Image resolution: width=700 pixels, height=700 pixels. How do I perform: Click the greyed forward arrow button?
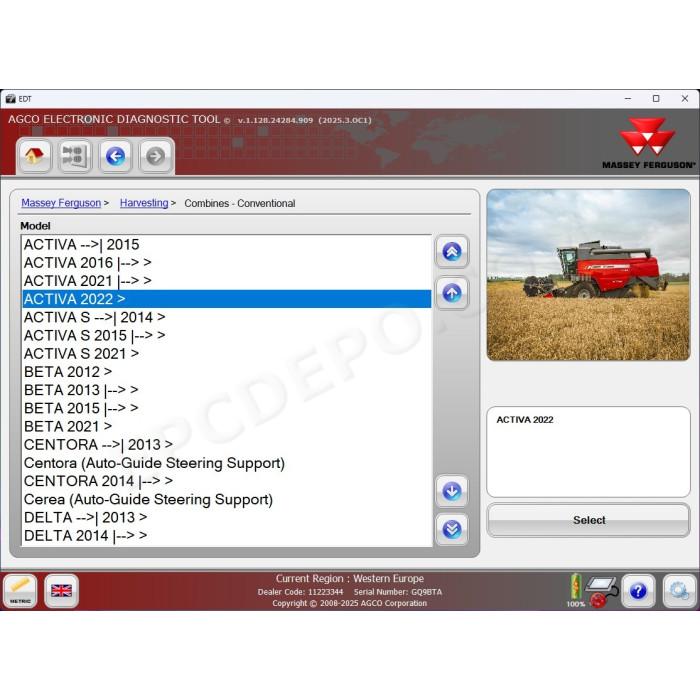[155, 156]
